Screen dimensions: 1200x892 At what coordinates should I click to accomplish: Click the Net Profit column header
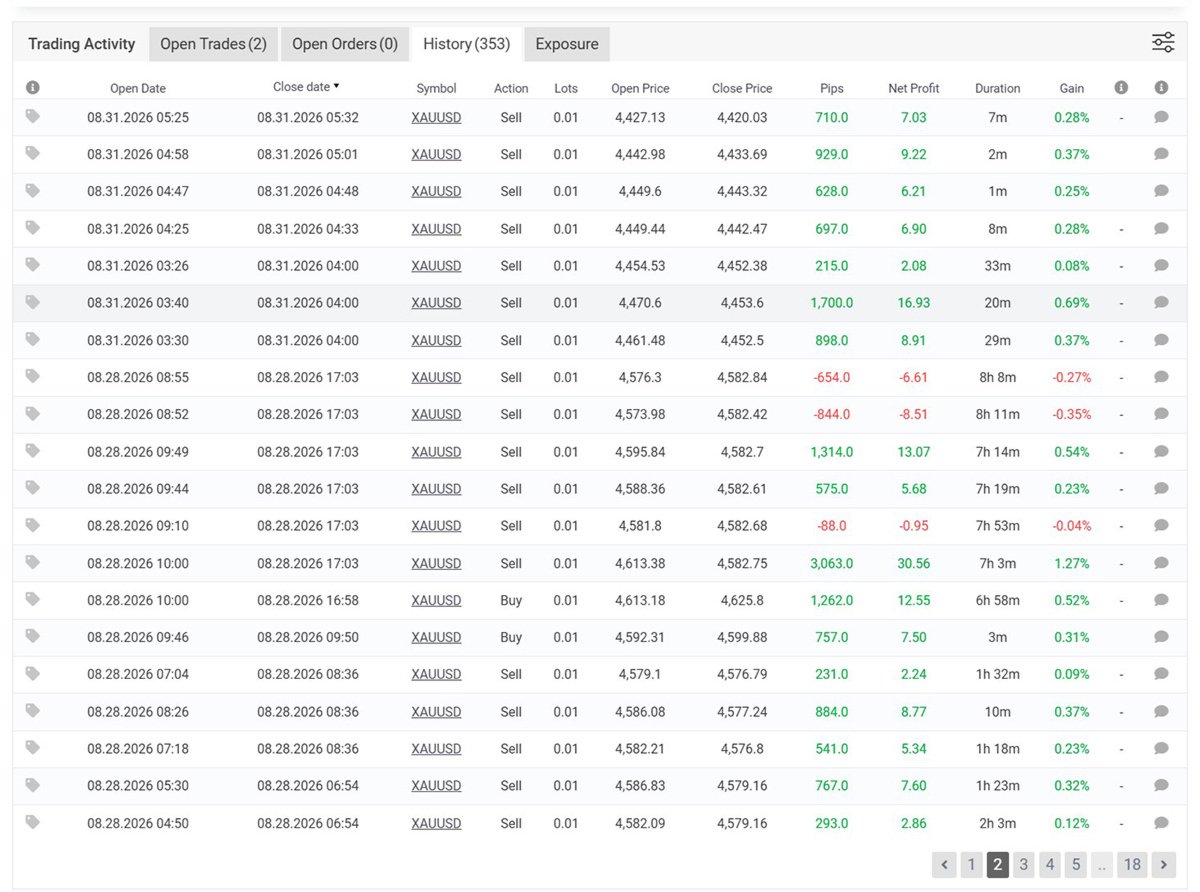click(x=913, y=88)
